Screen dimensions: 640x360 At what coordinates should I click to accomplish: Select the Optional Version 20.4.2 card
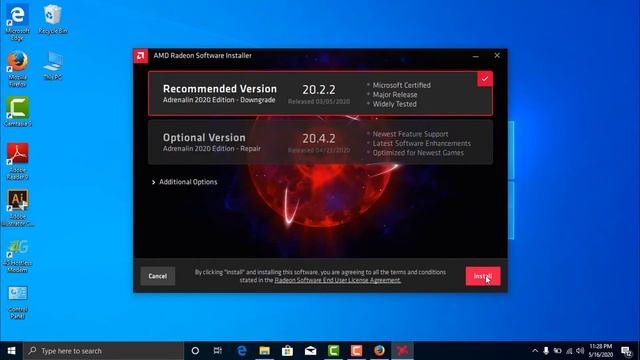tap(320, 142)
